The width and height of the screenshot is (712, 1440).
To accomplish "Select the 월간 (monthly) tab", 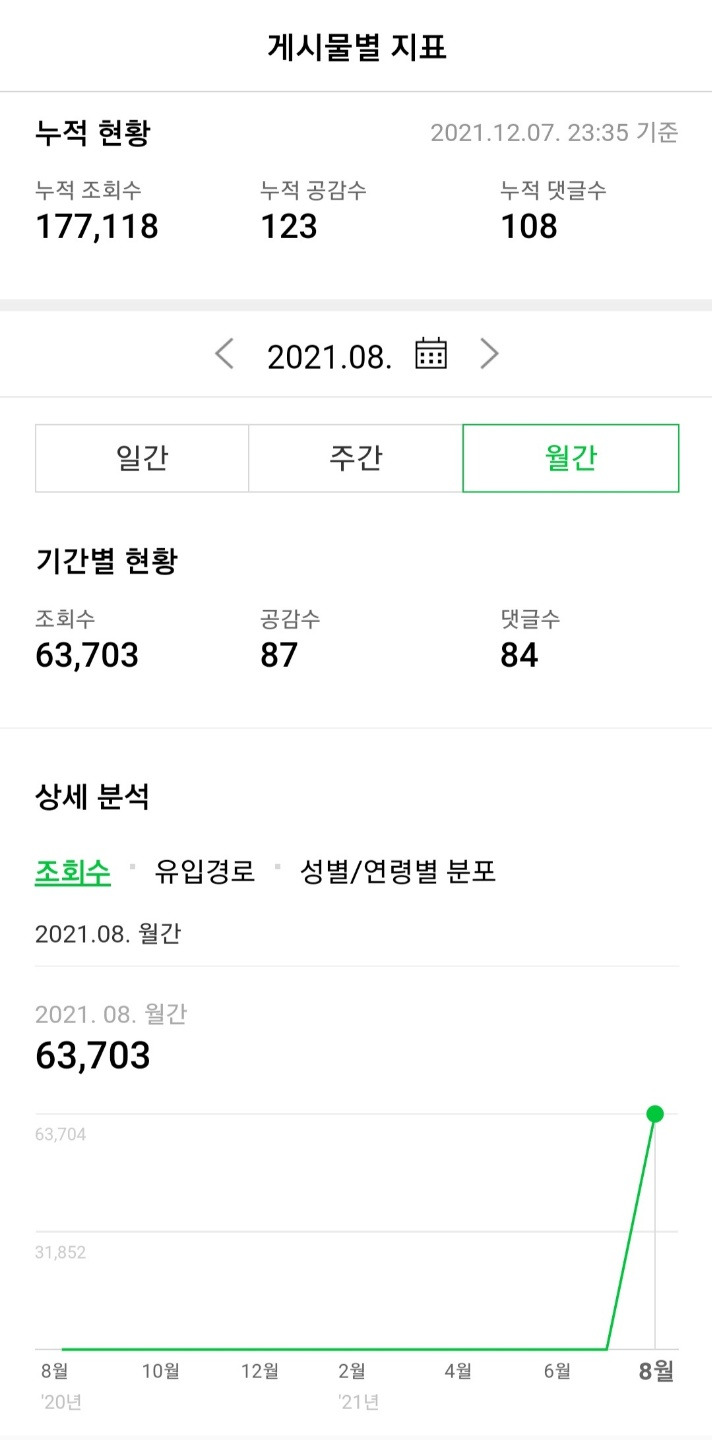I will point(569,458).
